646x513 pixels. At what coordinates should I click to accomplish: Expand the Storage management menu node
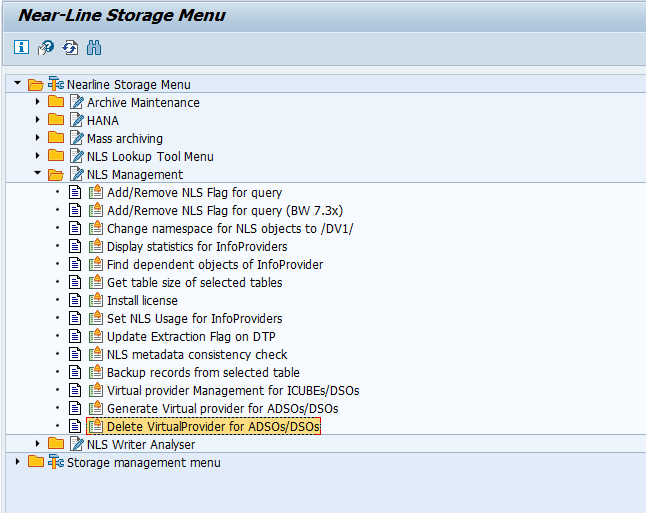point(17,462)
